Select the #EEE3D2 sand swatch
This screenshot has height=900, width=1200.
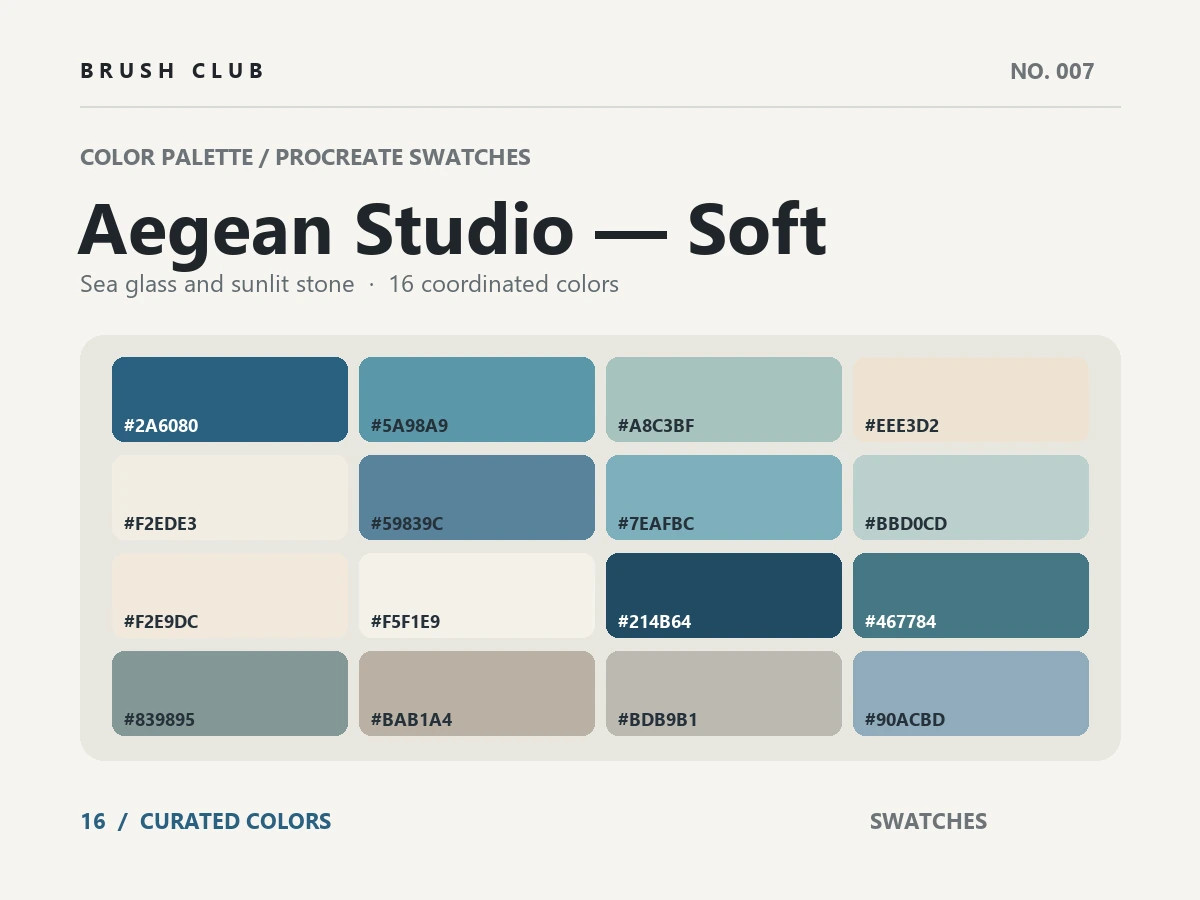971,399
